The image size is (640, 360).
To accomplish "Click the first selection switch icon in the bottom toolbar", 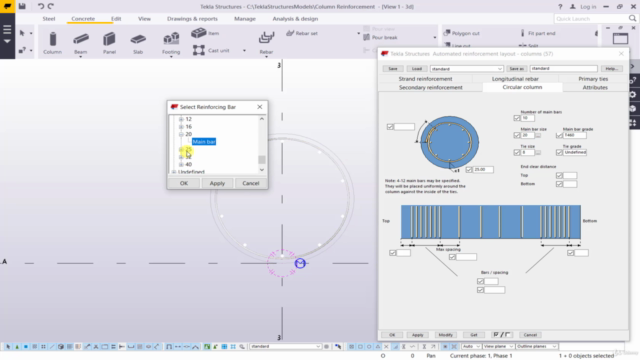I will (8, 347).
